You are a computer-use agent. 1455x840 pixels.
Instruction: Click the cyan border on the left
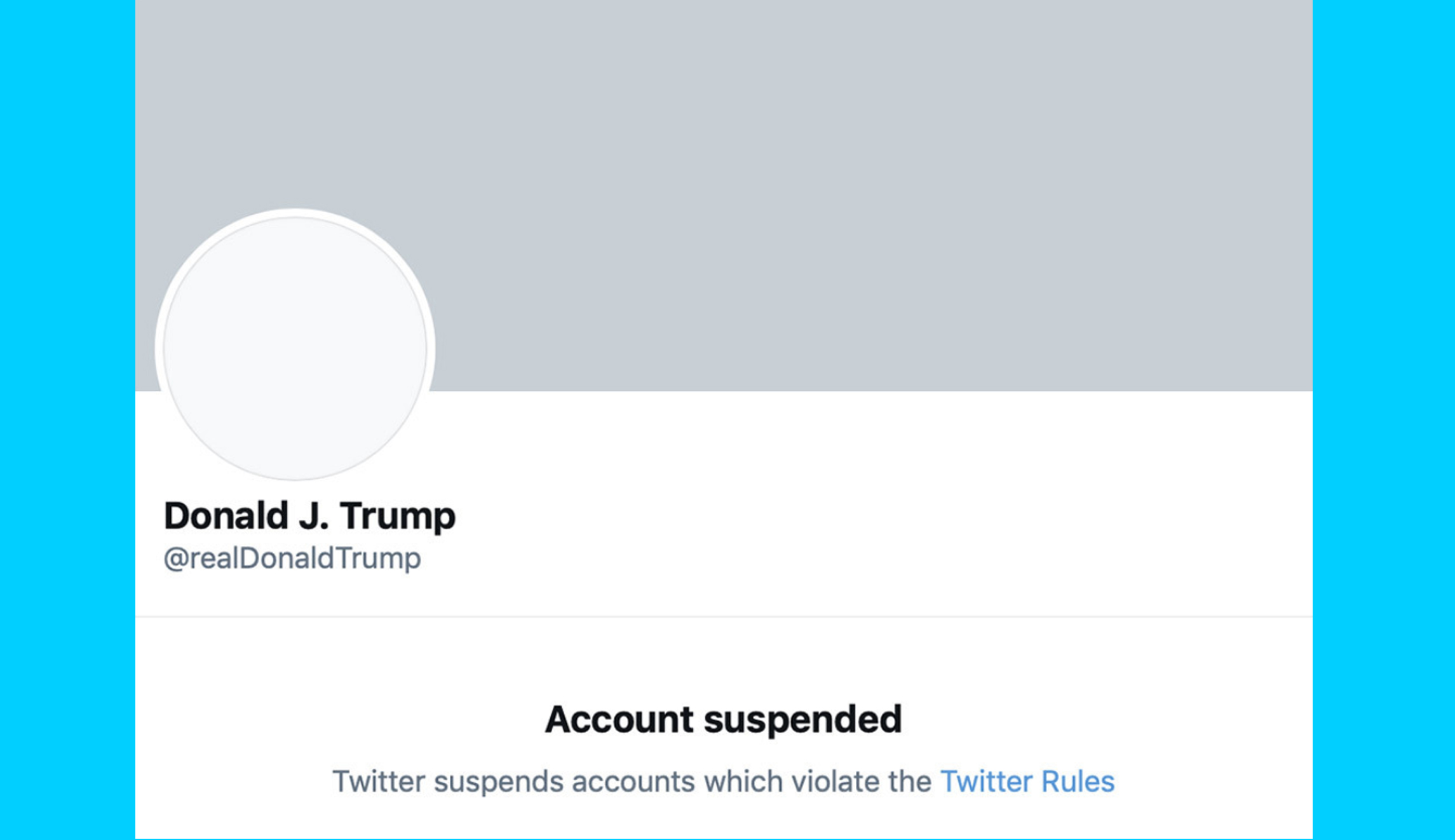pos(67,419)
